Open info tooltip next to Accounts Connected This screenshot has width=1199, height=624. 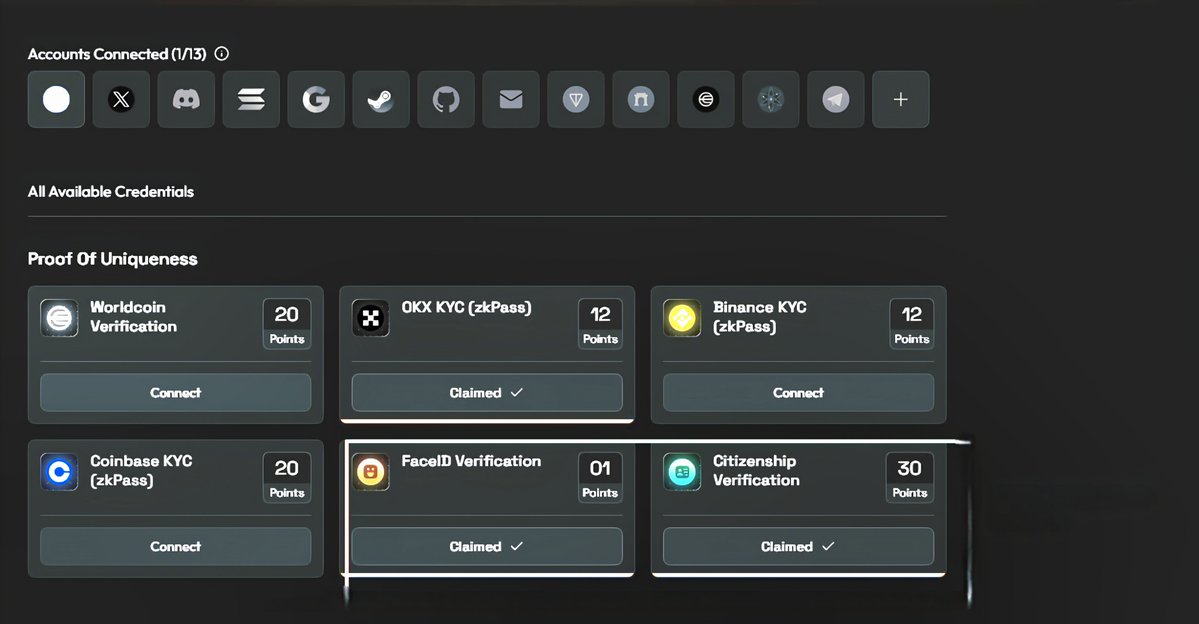tap(222, 54)
